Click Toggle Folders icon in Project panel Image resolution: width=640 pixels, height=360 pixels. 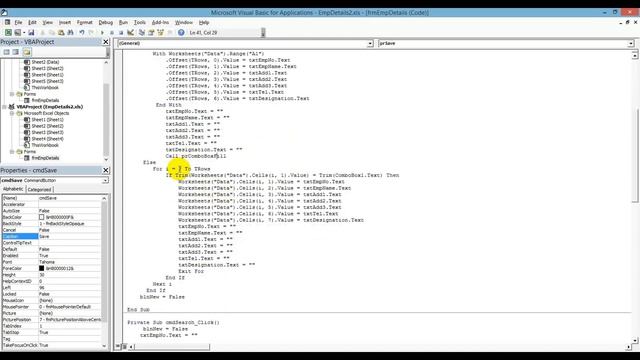click(x=27, y=52)
